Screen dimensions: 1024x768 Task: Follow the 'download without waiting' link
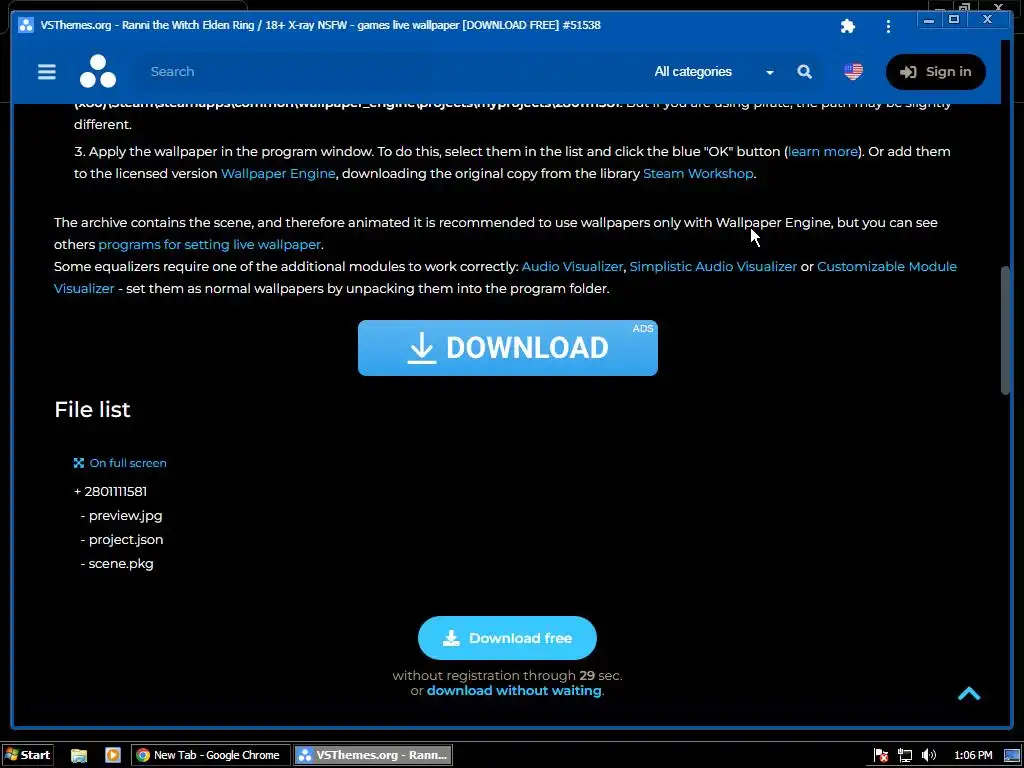coord(514,691)
